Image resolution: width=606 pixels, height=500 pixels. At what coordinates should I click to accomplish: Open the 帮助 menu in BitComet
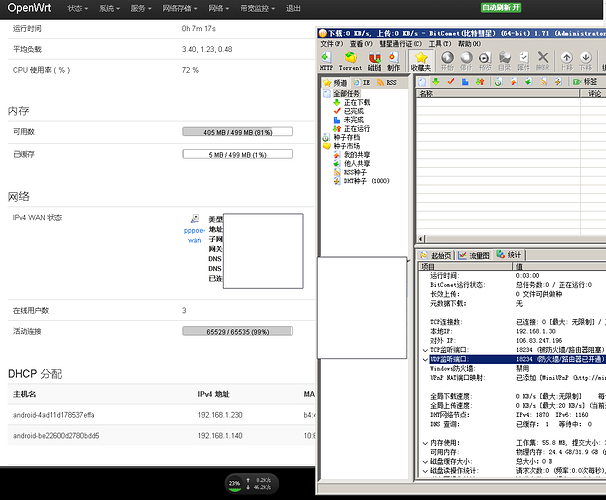[470, 44]
